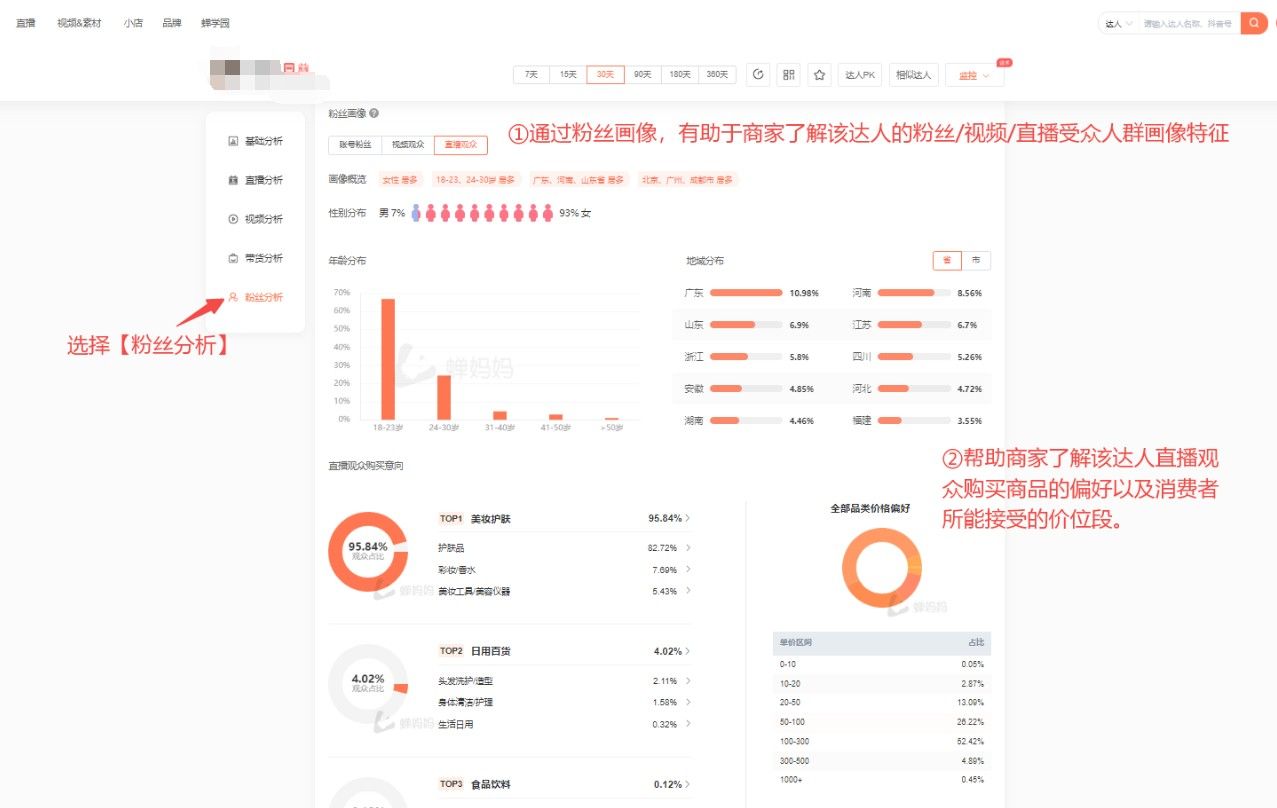Switch region distribution to 市 view
Viewport: 1277px width, 808px height.
(x=976, y=260)
